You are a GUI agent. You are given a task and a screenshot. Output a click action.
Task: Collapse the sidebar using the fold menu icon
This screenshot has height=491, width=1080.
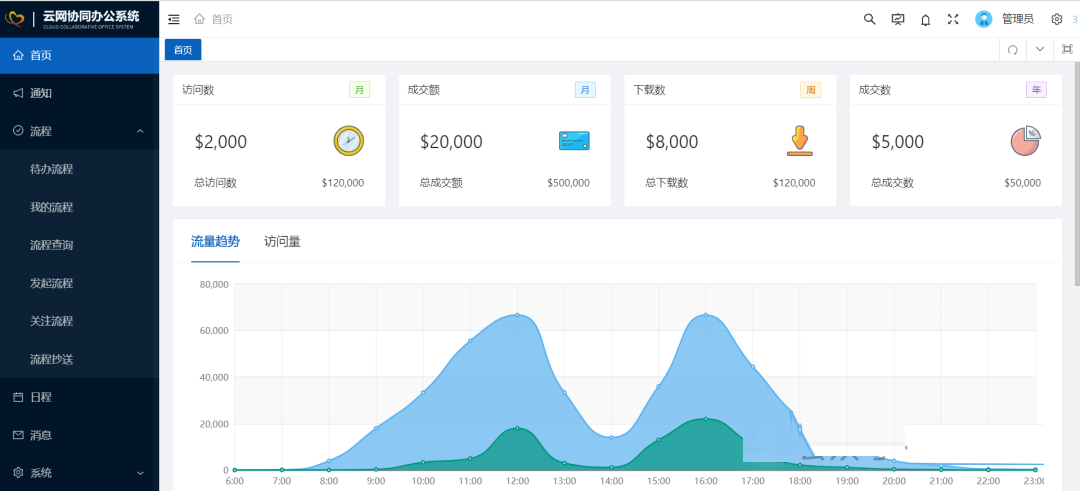(174, 19)
